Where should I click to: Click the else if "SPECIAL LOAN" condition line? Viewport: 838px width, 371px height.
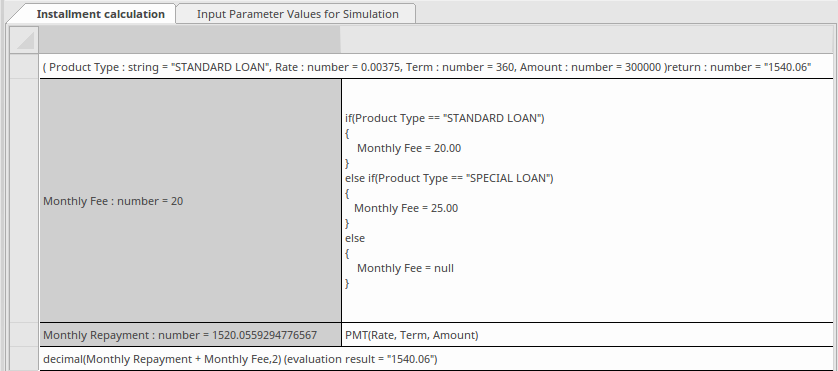[x=449, y=178]
